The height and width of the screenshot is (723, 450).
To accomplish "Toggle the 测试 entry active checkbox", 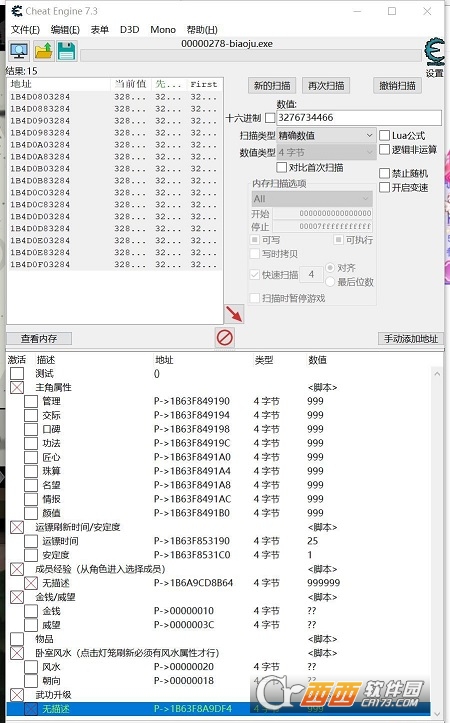I will coord(17,373).
